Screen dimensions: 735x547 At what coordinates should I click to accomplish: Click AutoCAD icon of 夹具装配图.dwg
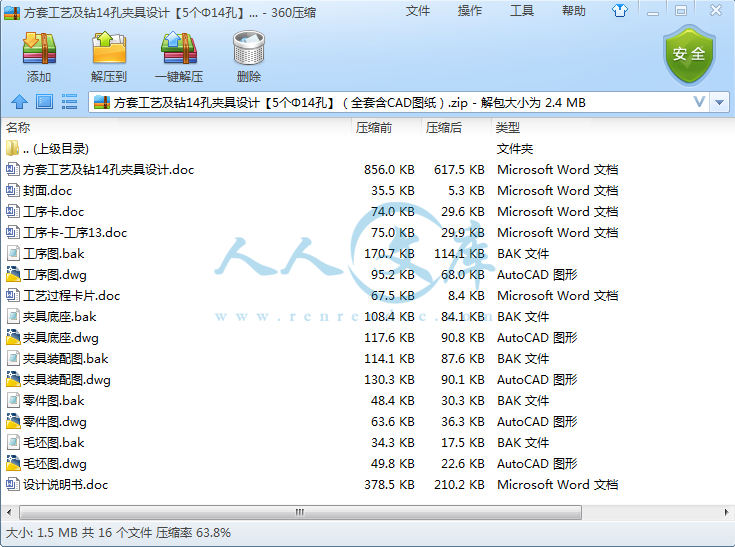pyautogui.click(x=13, y=379)
